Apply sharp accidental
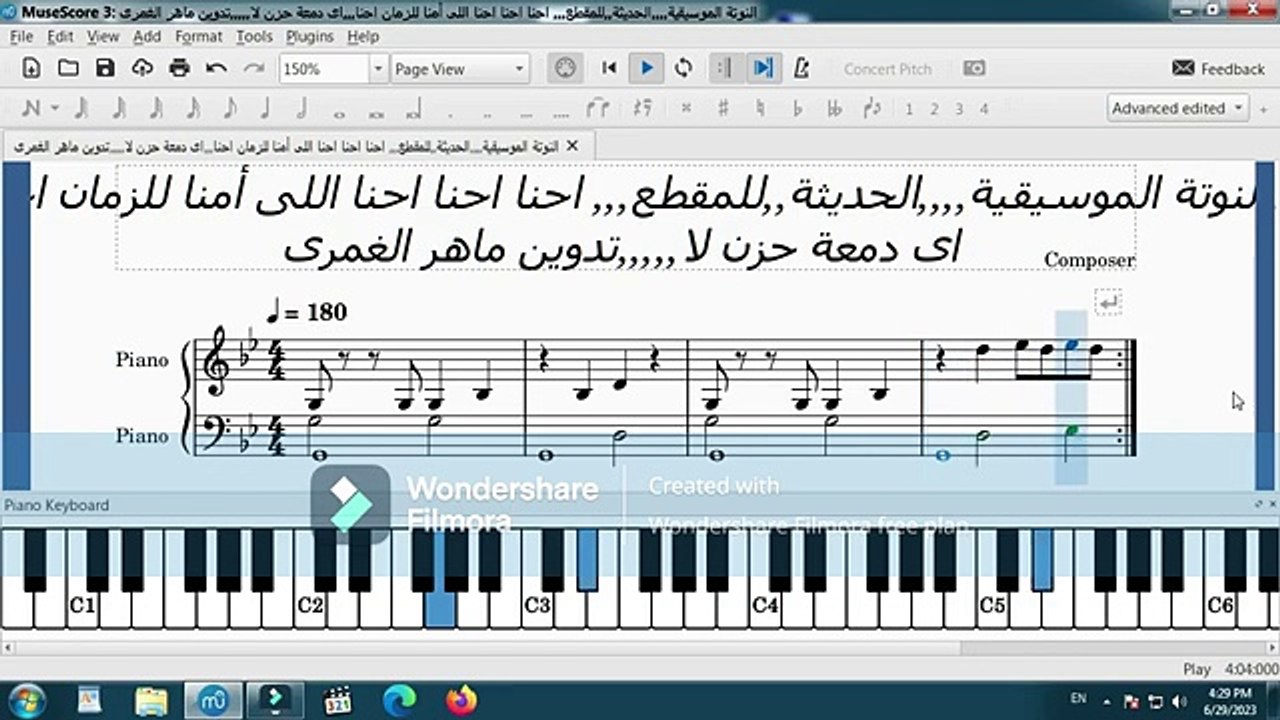This screenshot has height=720, width=1280. click(x=723, y=108)
